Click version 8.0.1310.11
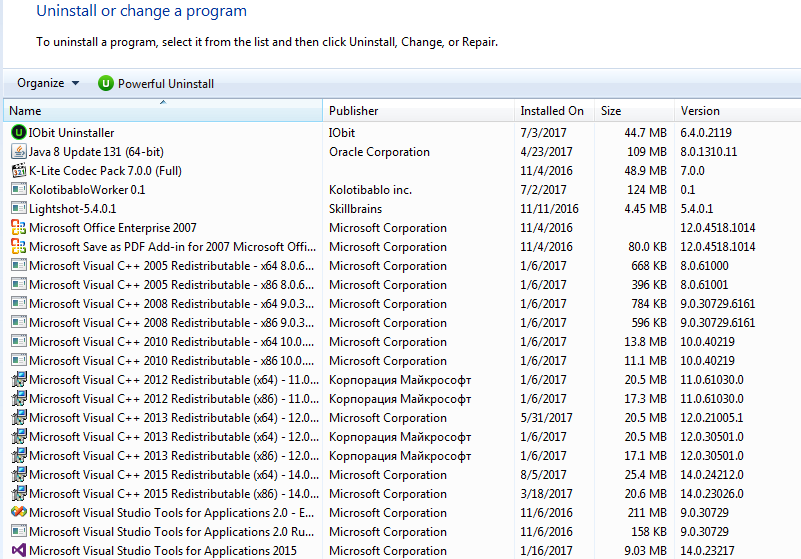Image resolution: width=801 pixels, height=559 pixels. click(709, 152)
